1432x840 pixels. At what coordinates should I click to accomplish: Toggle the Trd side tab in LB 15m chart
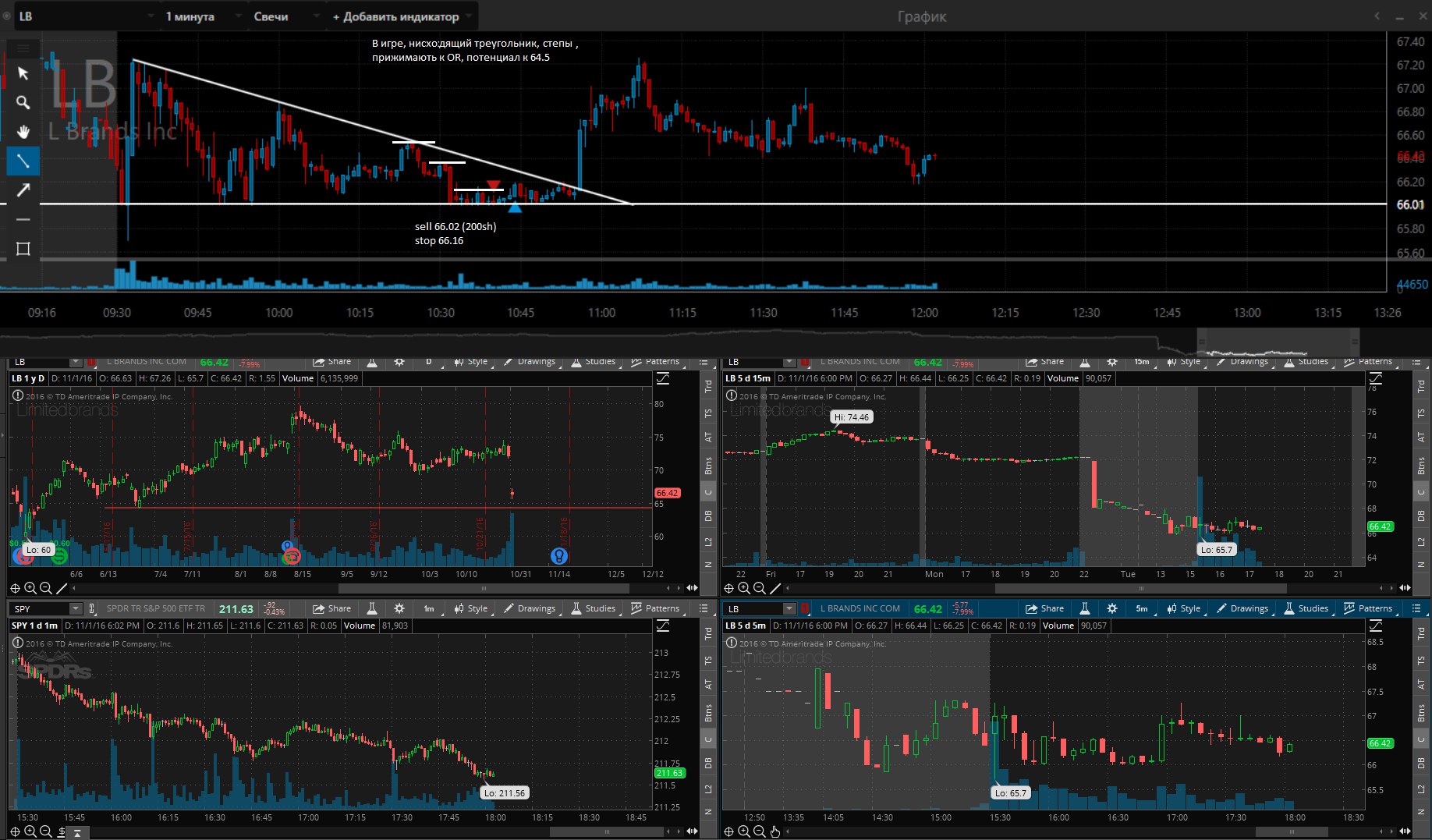click(1421, 386)
